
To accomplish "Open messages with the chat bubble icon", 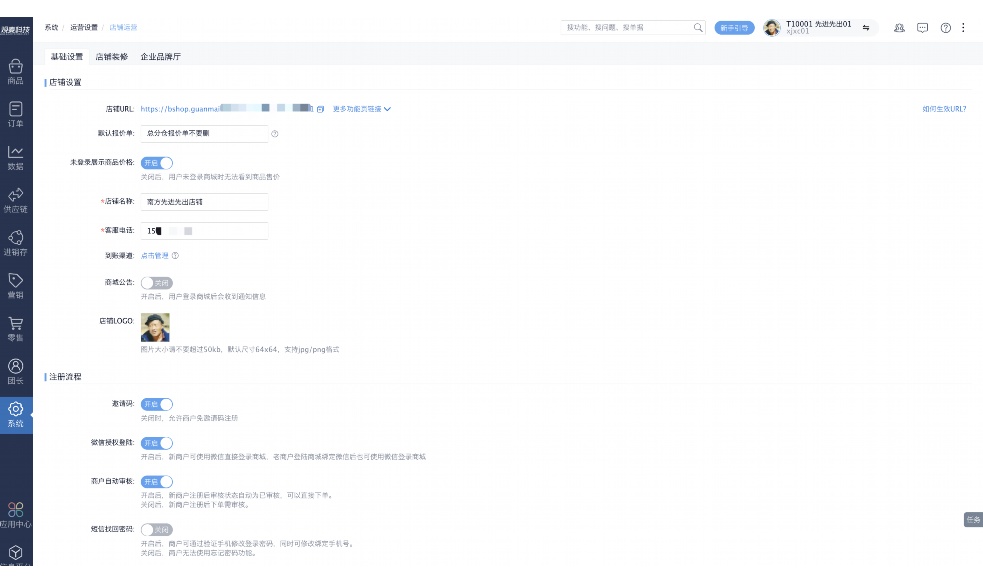I will (x=921, y=27).
